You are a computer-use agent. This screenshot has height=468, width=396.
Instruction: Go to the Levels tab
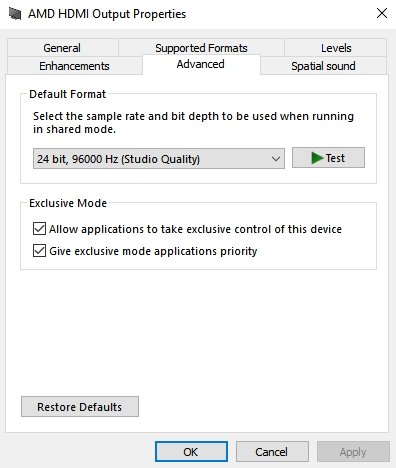pyautogui.click(x=336, y=48)
